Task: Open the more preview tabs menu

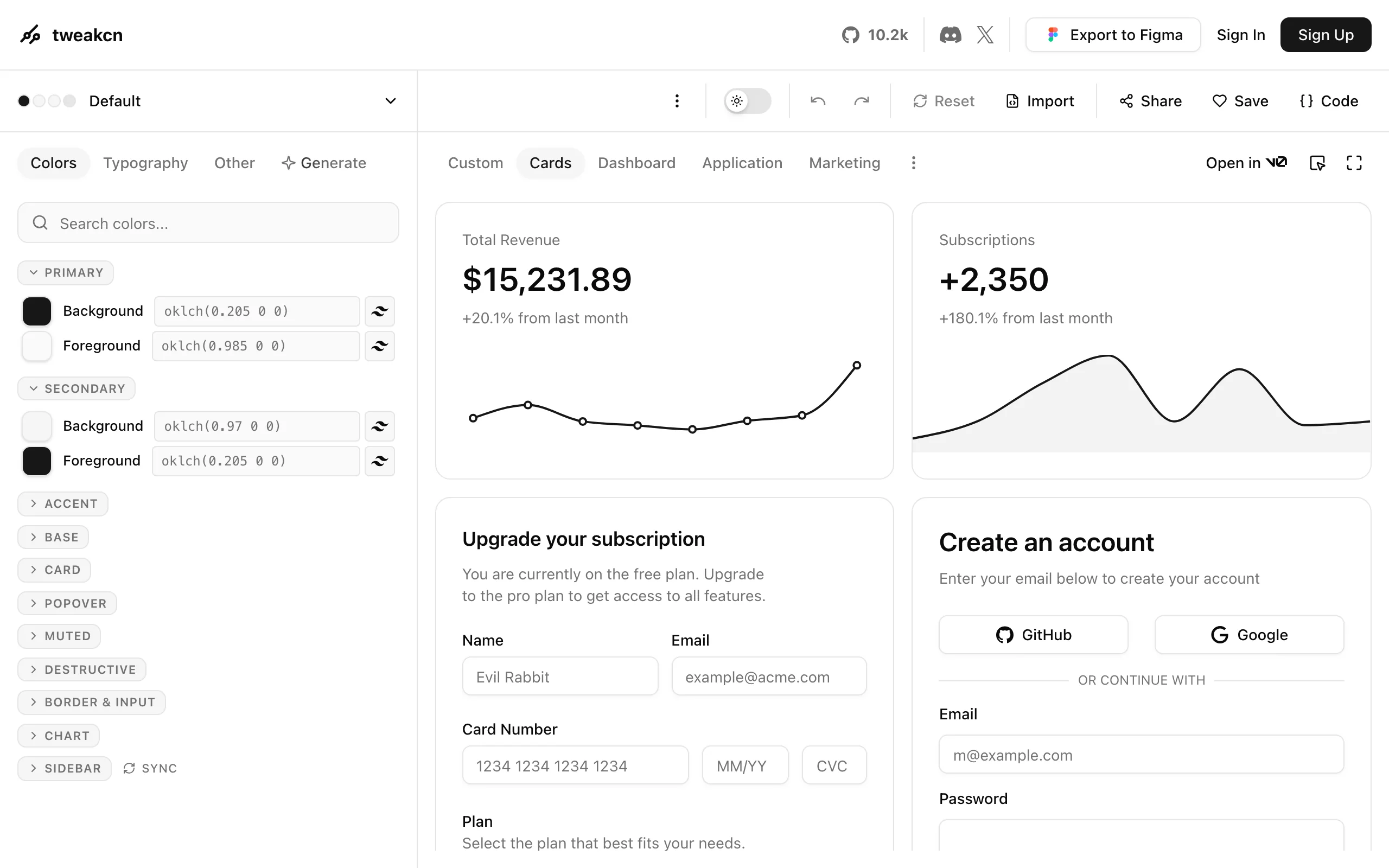Action: (913, 163)
